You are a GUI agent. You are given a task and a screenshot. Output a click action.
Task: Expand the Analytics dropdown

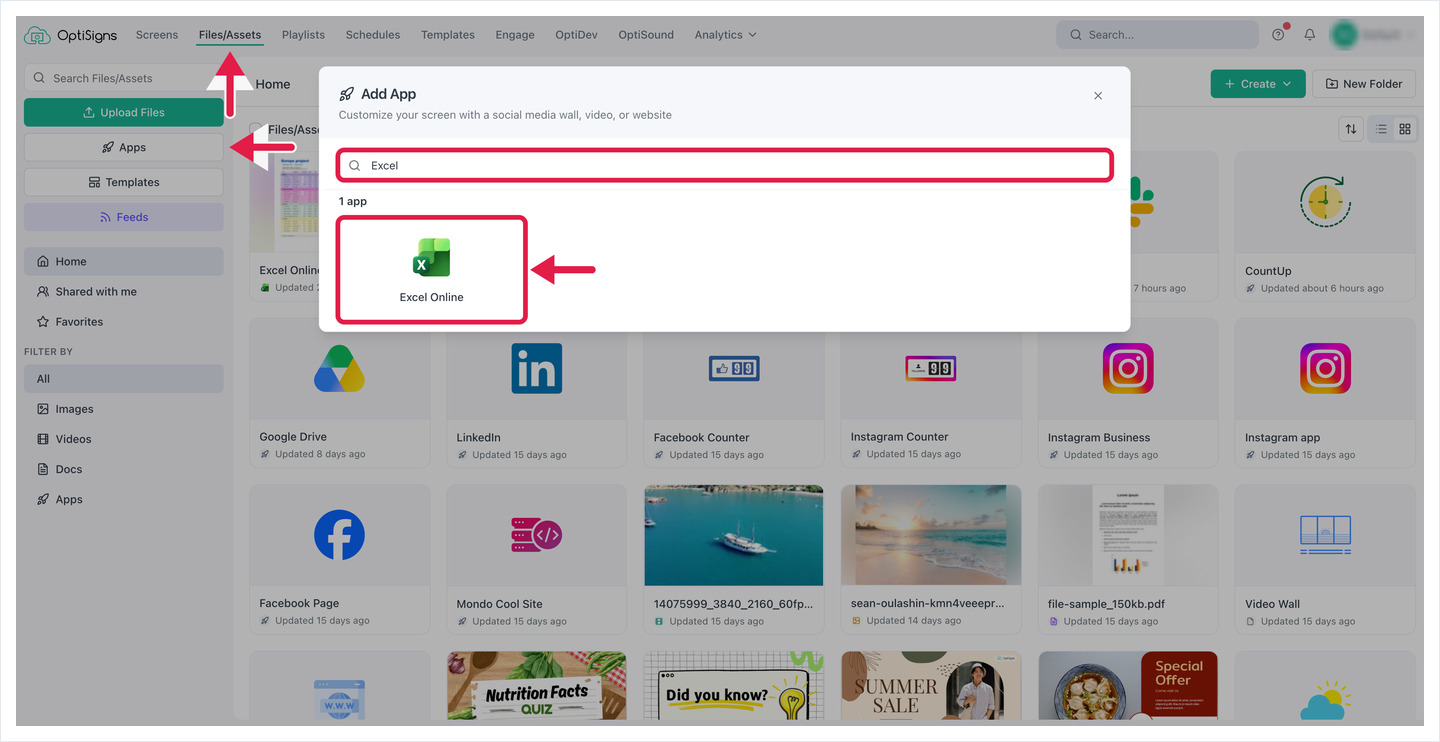point(725,35)
